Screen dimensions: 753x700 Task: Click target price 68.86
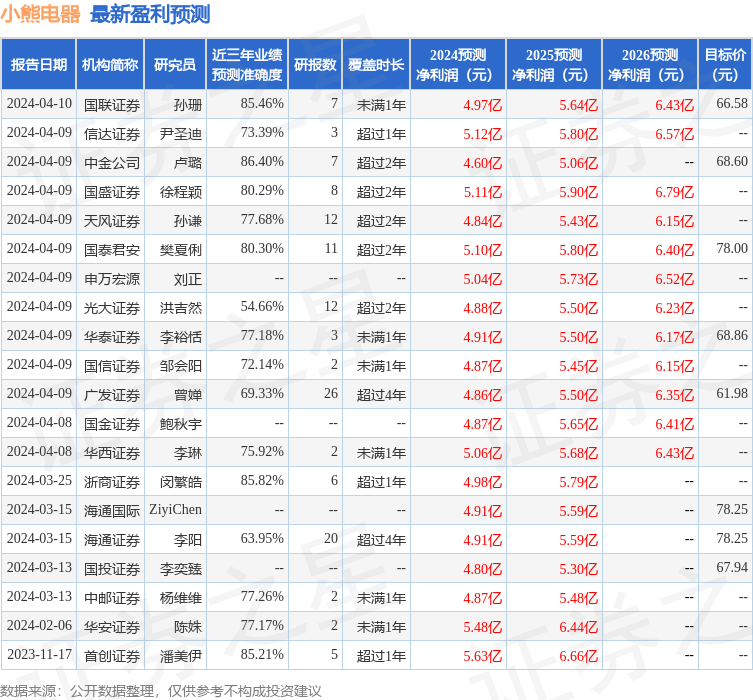[x=732, y=335]
